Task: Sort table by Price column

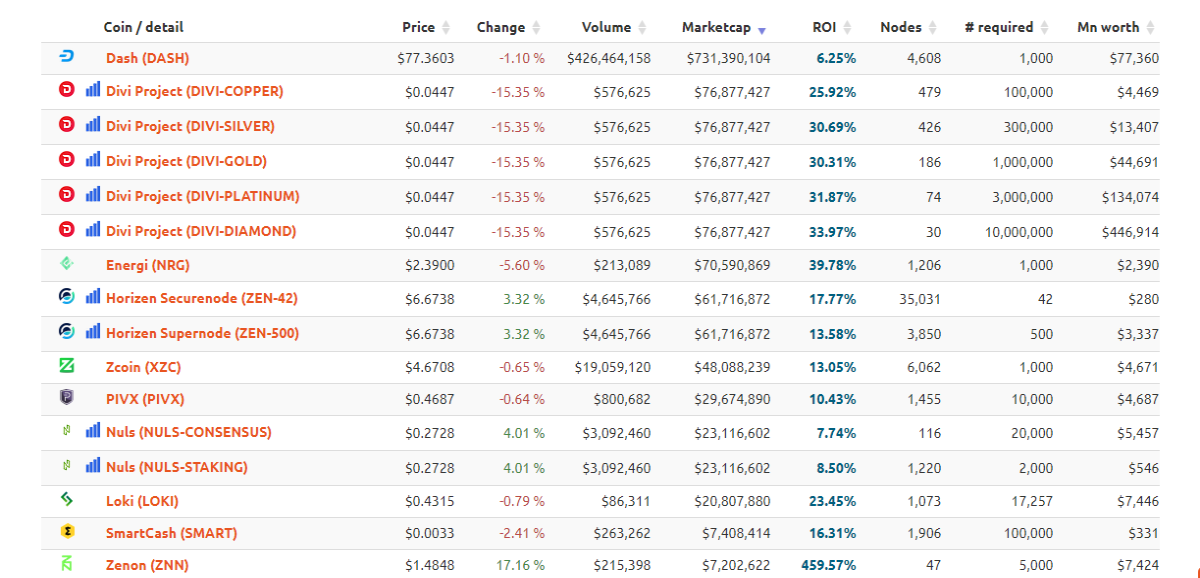Action: 426,27
